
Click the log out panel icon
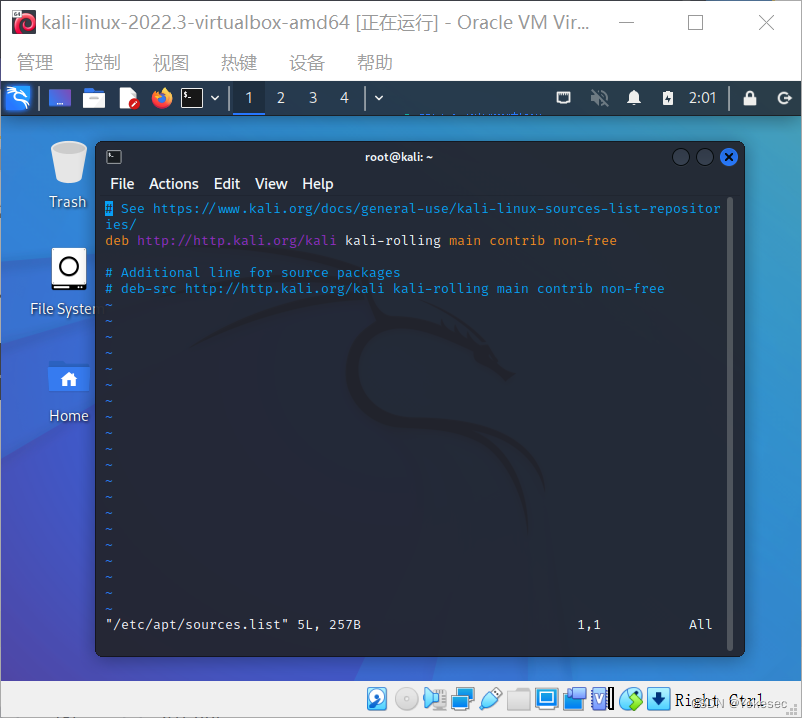784,98
